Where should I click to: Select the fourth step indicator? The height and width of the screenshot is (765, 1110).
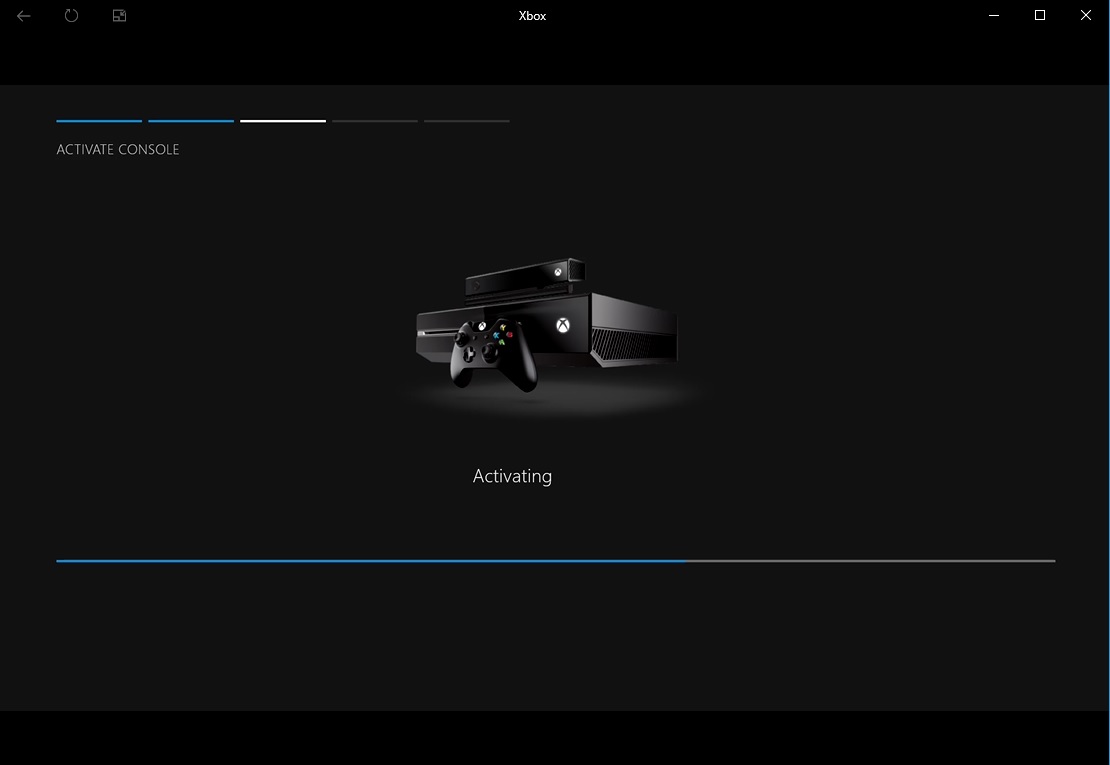[375, 121]
